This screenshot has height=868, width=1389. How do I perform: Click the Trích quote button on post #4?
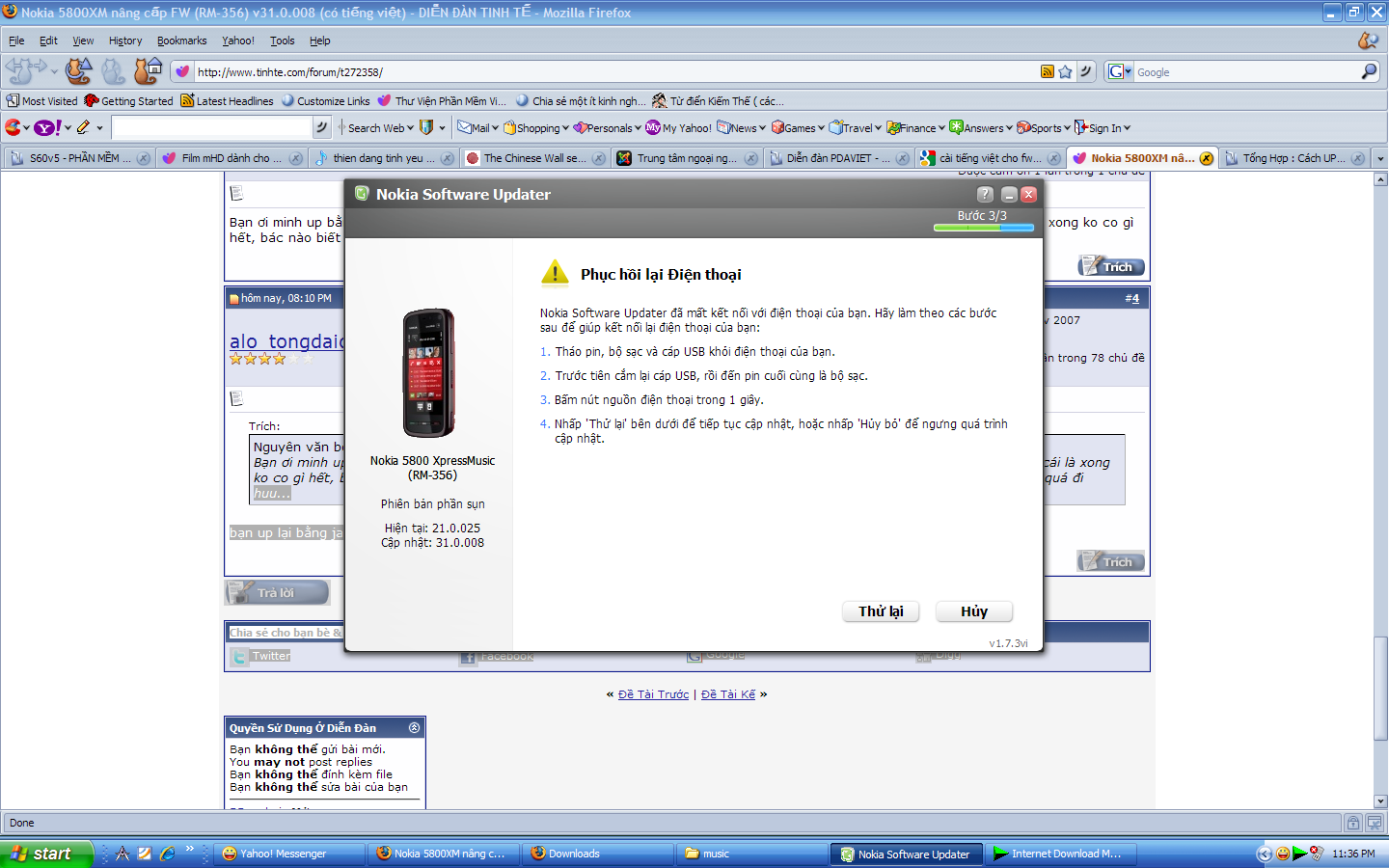1111,561
